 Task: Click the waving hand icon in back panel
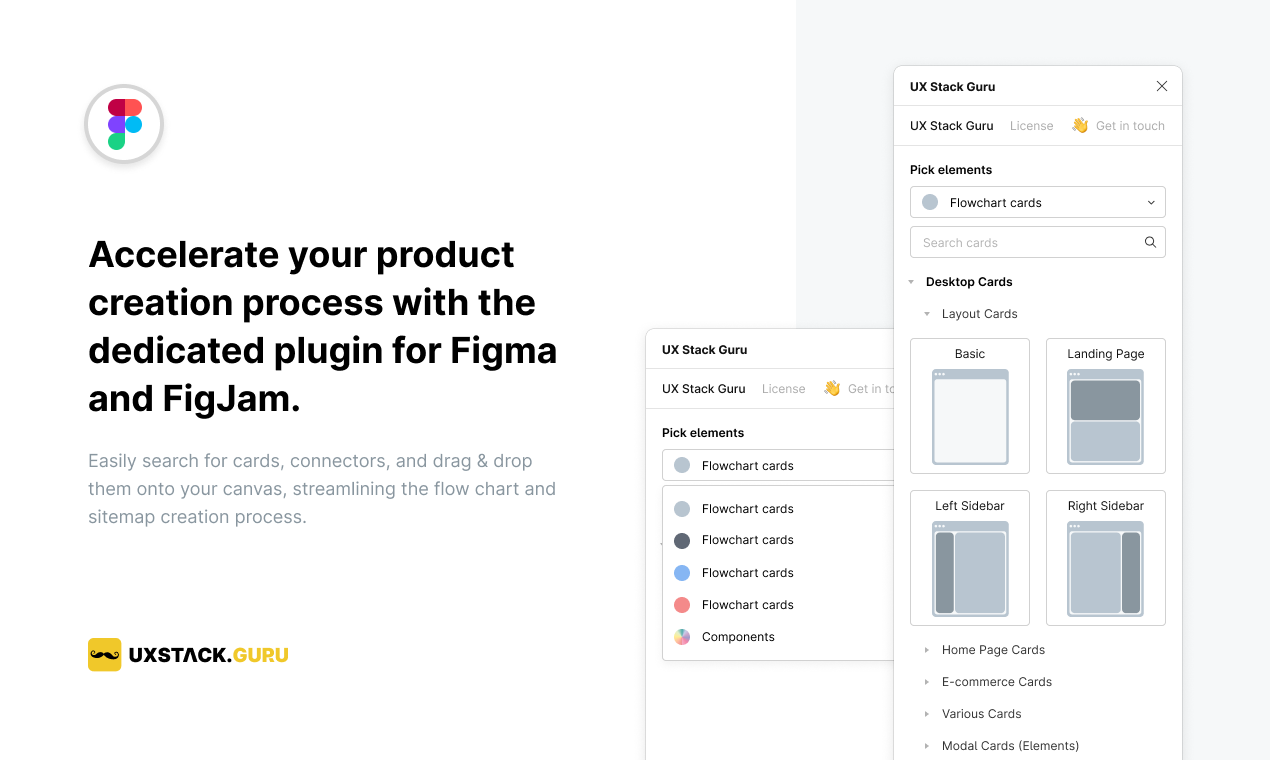click(x=832, y=388)
